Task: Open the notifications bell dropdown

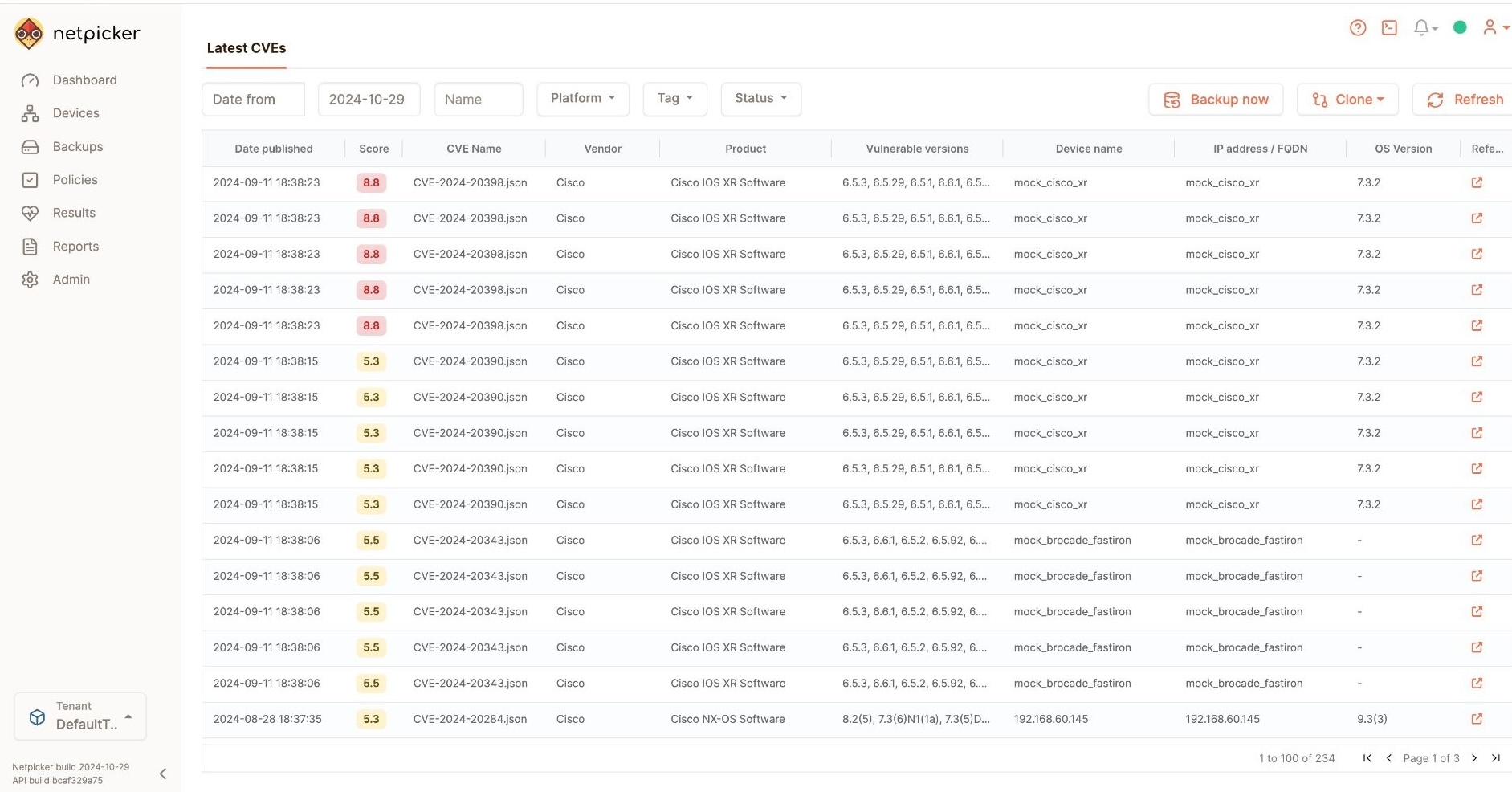Action: 1424,27
